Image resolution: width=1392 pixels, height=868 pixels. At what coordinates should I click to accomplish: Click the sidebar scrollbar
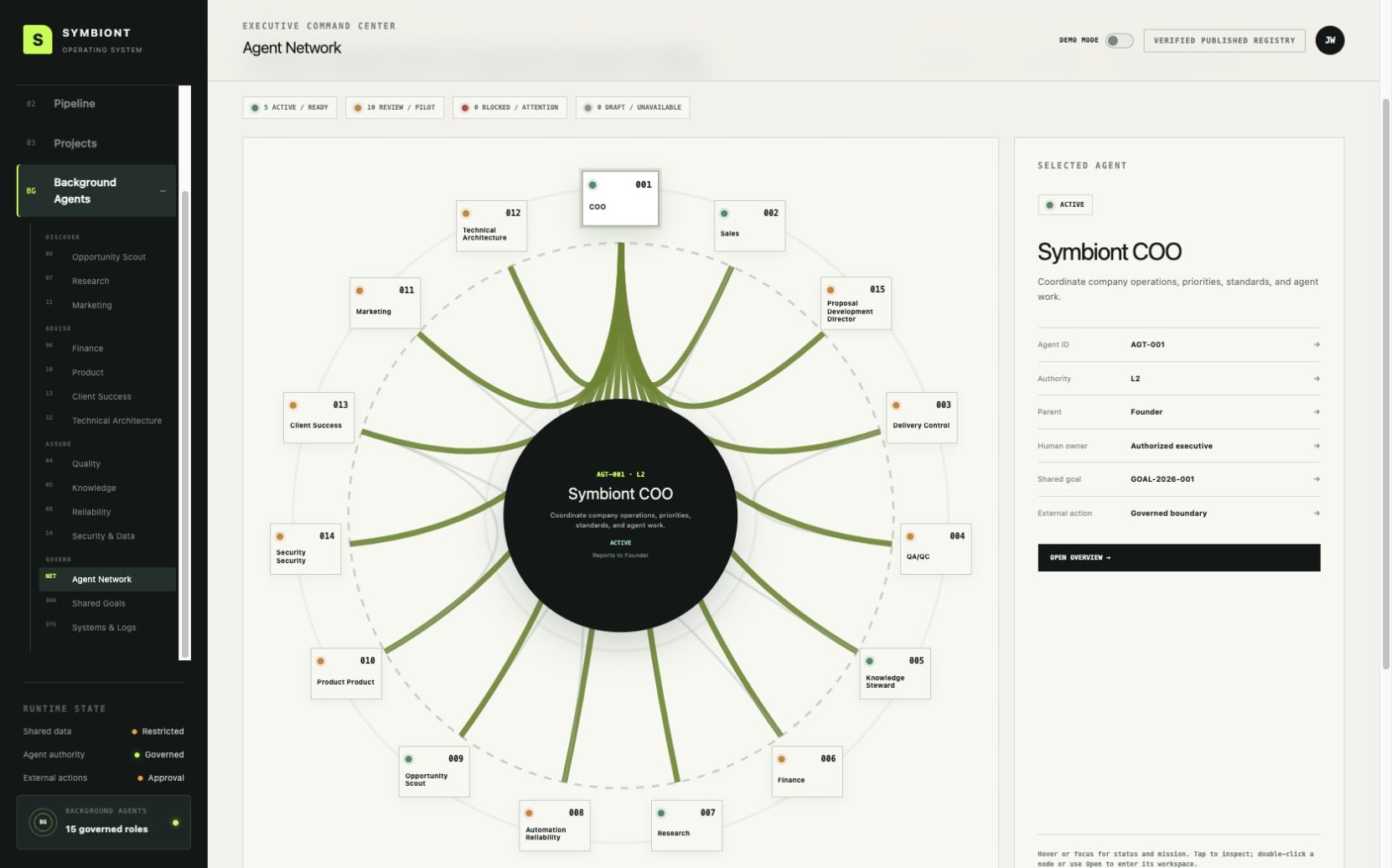(185, 423)
